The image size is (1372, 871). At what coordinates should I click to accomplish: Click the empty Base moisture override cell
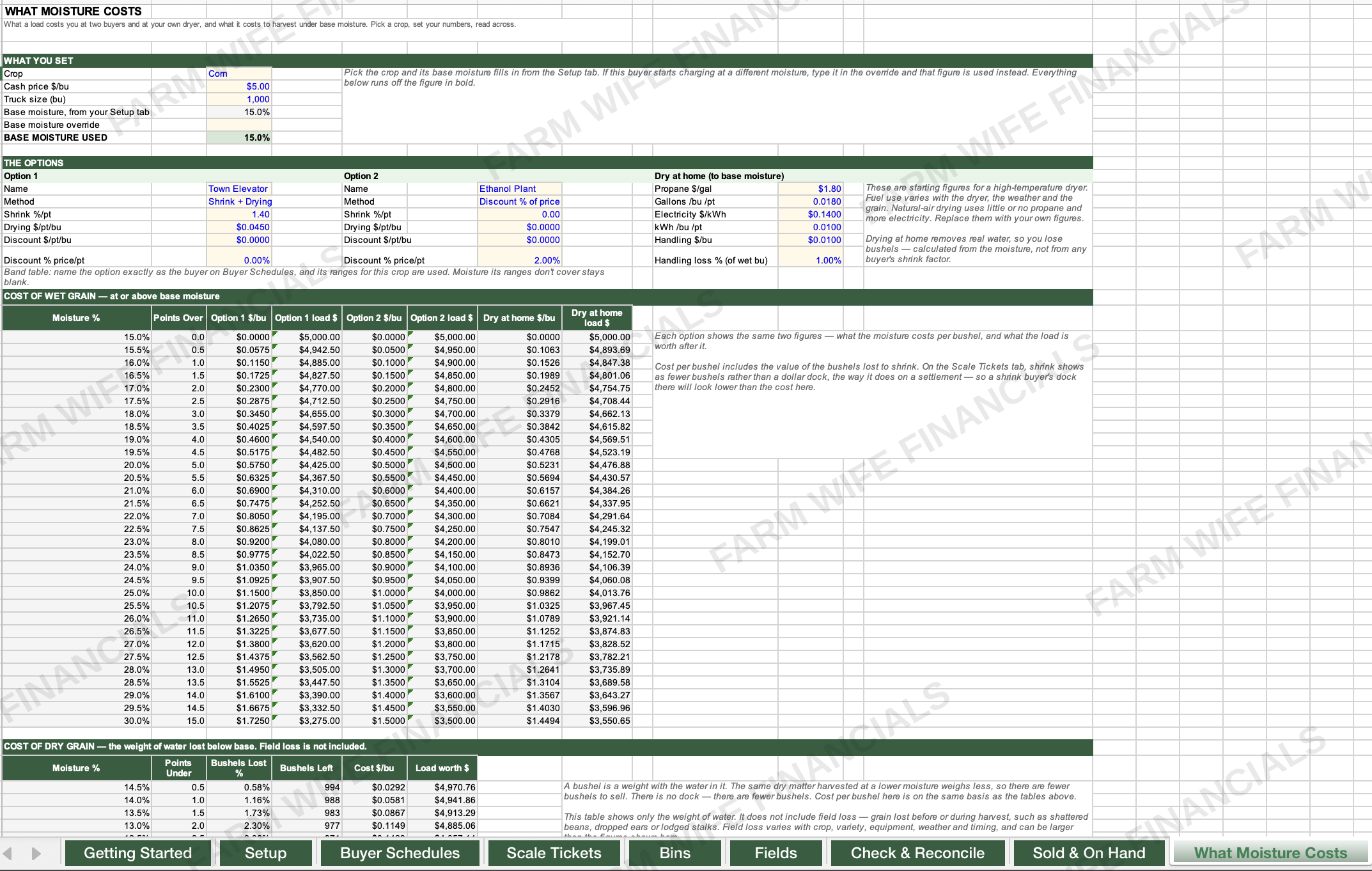click(x=239, y=125)
